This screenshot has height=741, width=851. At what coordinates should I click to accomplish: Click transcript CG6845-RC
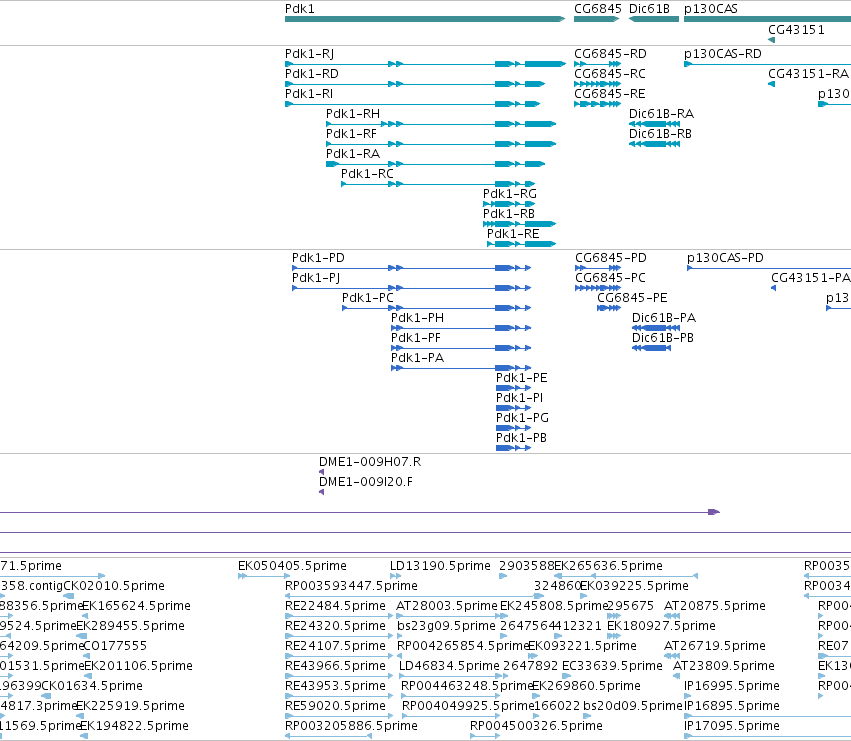(598, 84)
